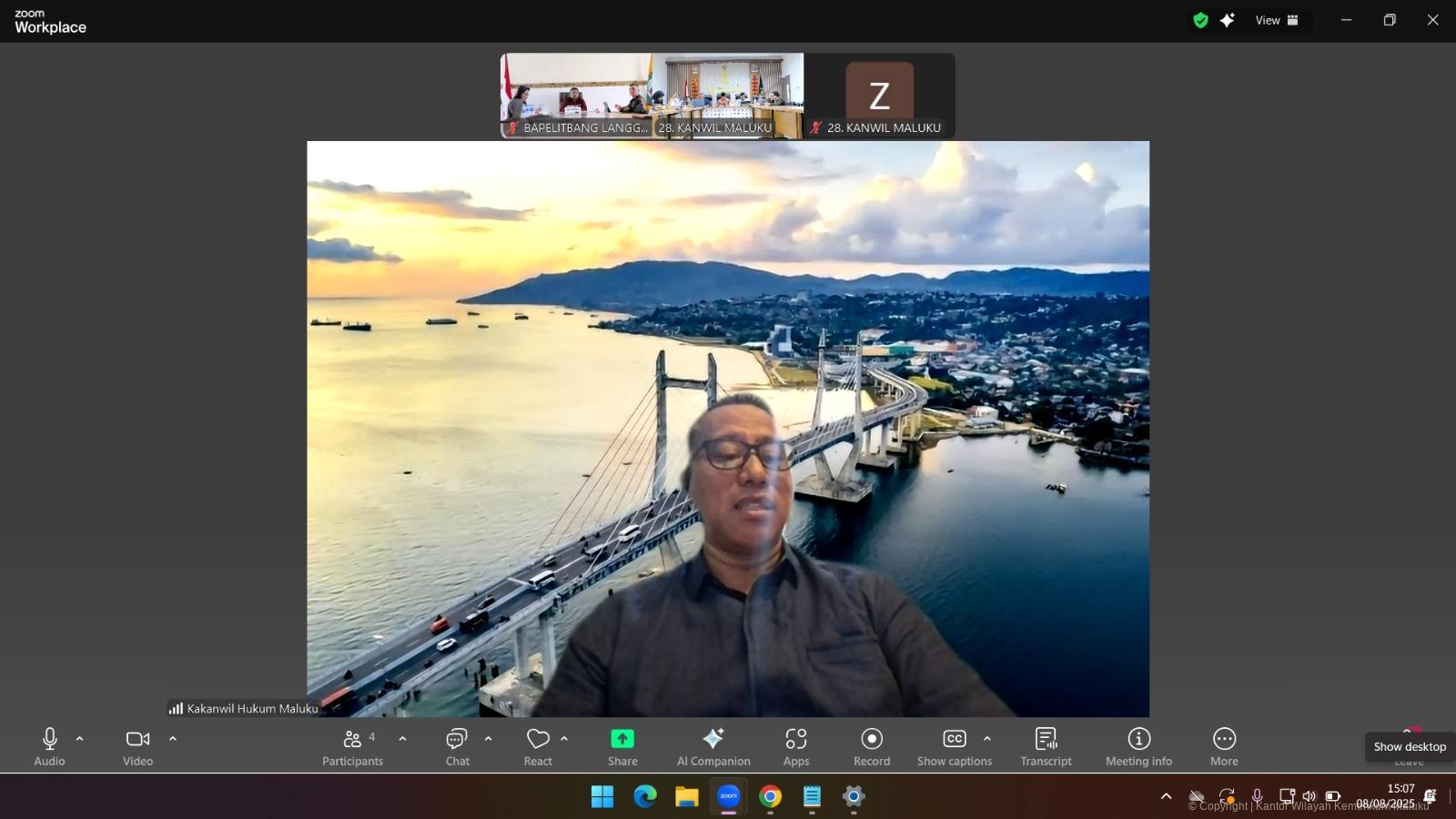Click the tray display cast icon
1456x819 pixels.
(1286, 796)
